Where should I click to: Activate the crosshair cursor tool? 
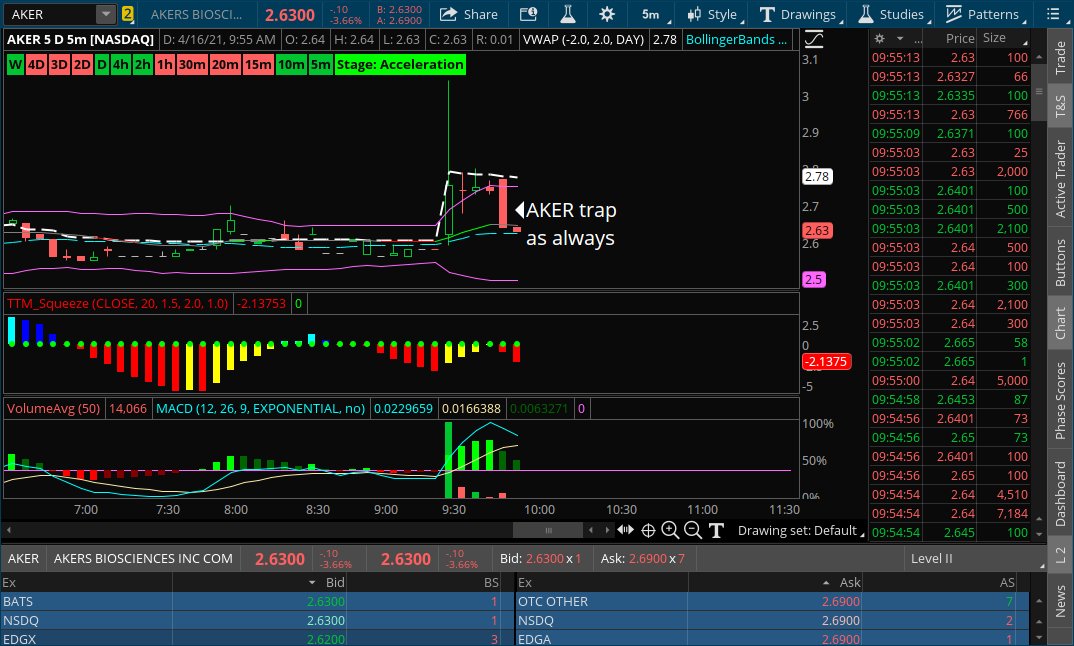click(x=648, y=530)
